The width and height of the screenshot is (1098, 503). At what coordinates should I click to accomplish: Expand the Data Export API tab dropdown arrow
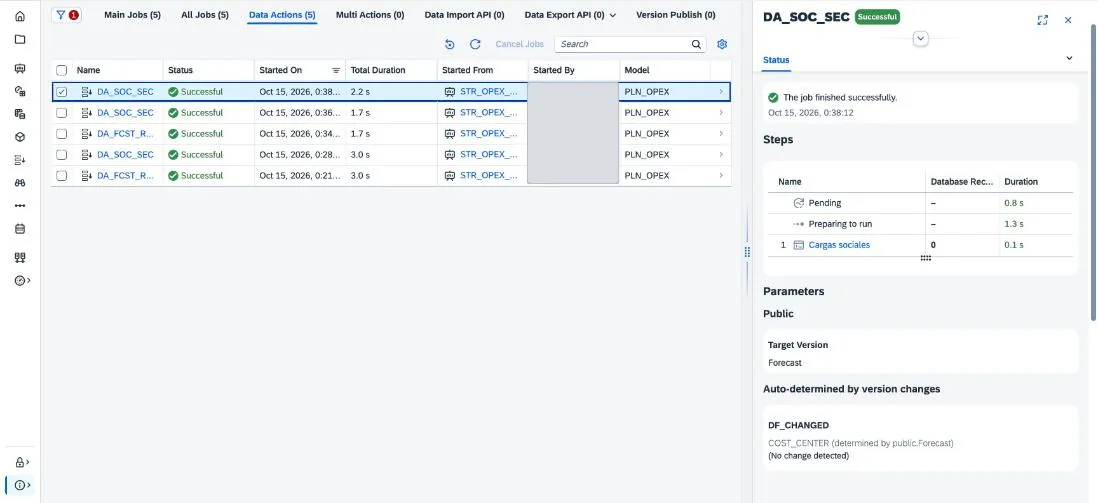click(613, 15)
